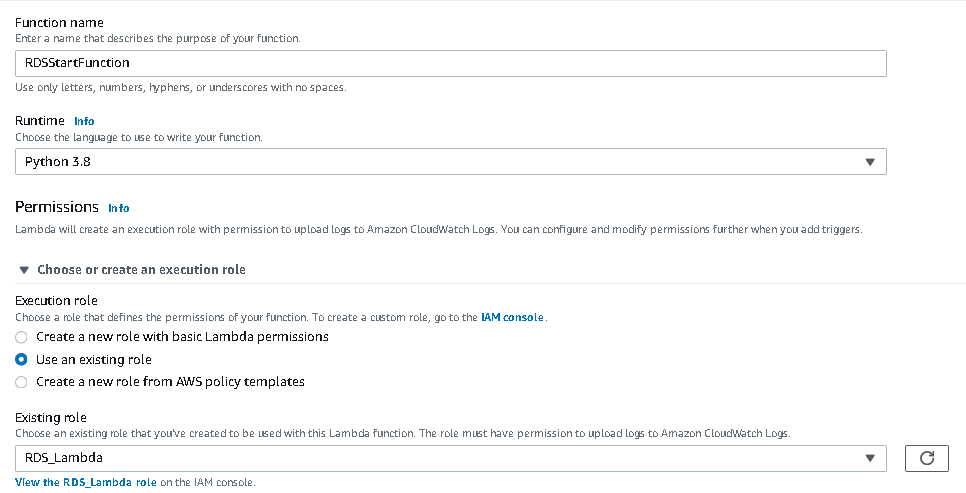This screenshot has height=493, width=966.
Task: Click the 'Execution role' label text
Action: point(57,300)
